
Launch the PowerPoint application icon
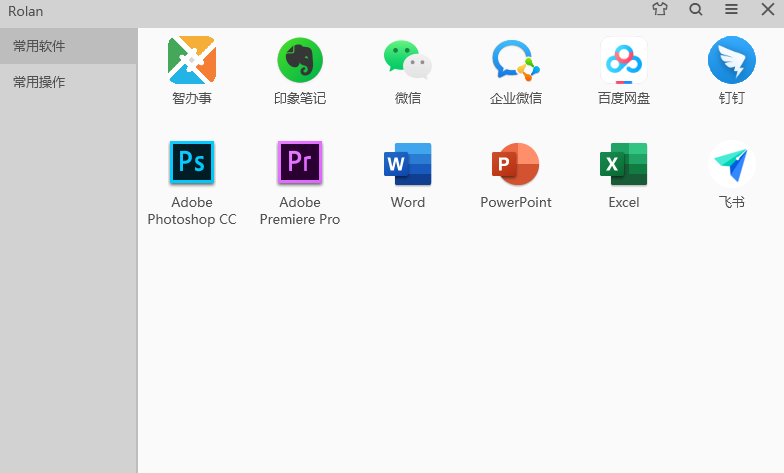516,164
